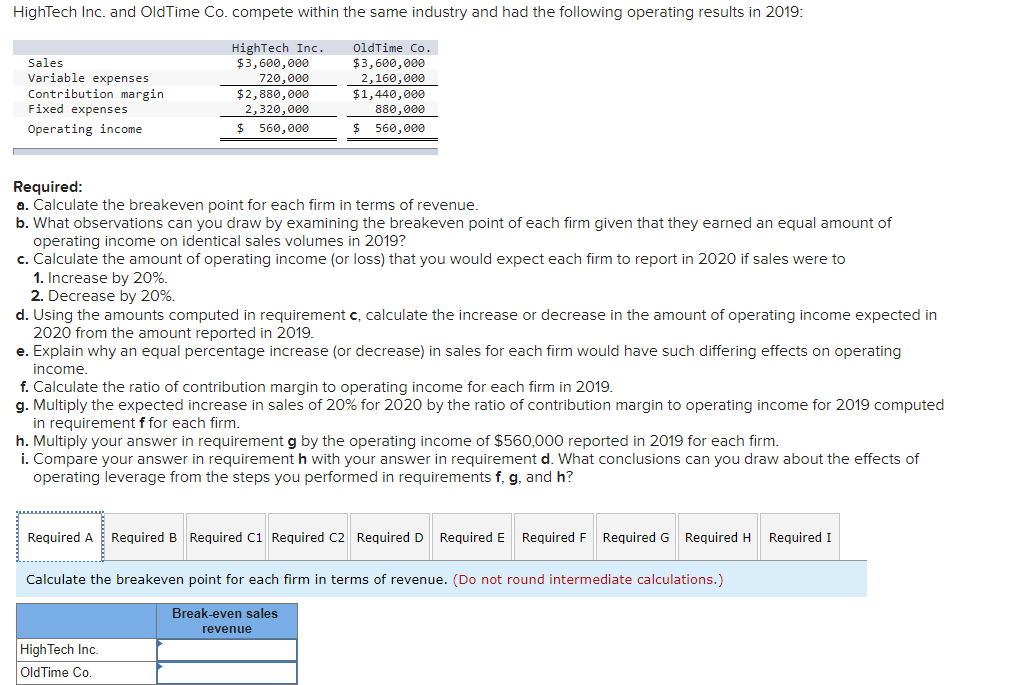Click HighTech sales value $3,600,000

coord(273,63)
